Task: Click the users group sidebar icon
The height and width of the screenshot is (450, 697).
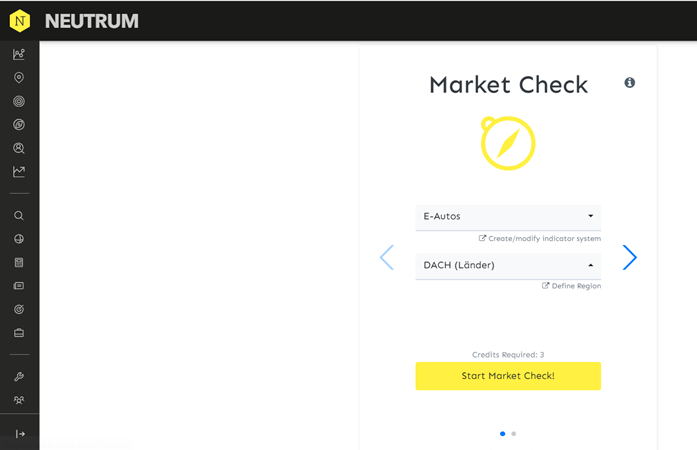Action: tap(19, 400)
